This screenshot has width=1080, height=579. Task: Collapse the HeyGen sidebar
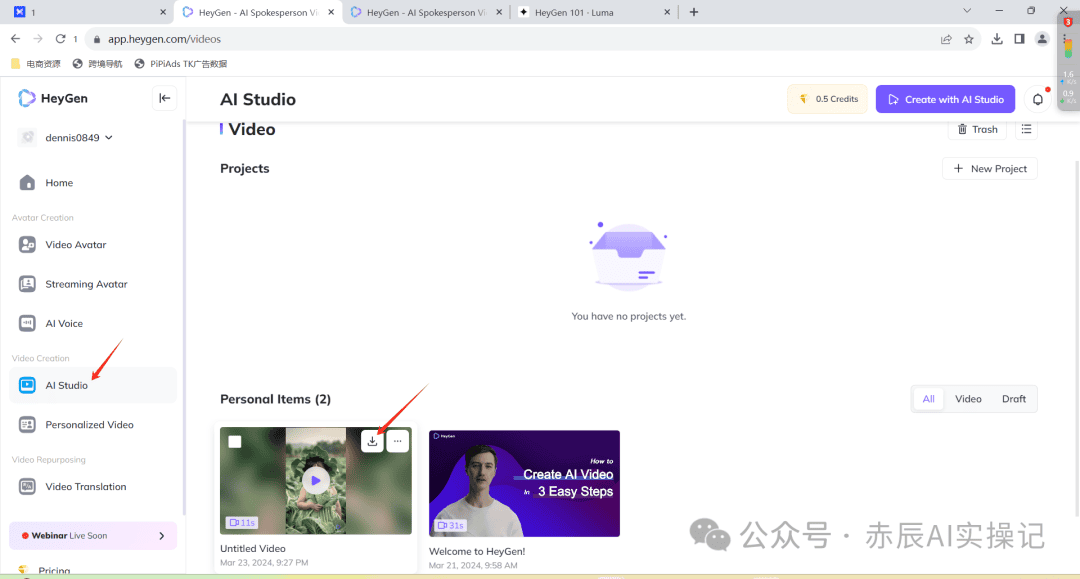tap(164, 98)
